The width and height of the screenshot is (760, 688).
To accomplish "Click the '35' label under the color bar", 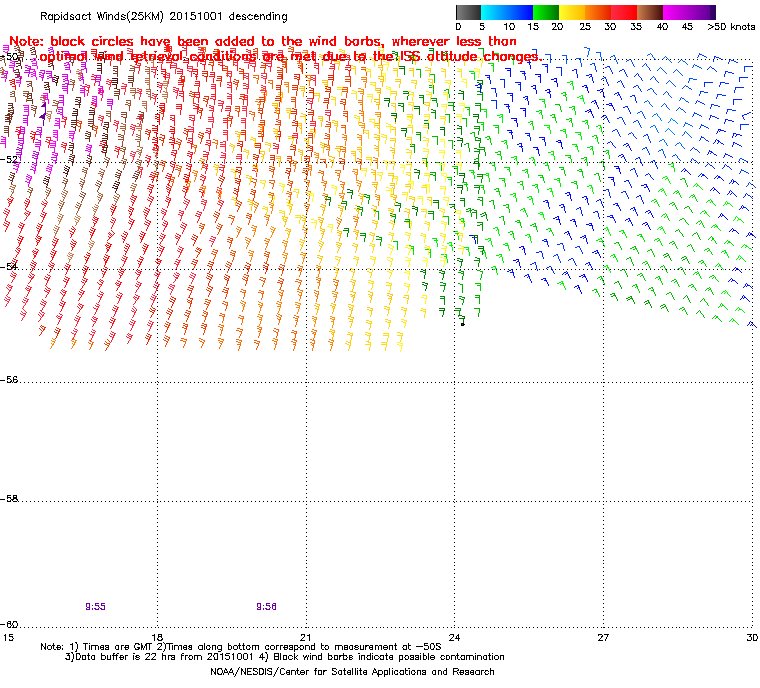I will pos(636,27).
